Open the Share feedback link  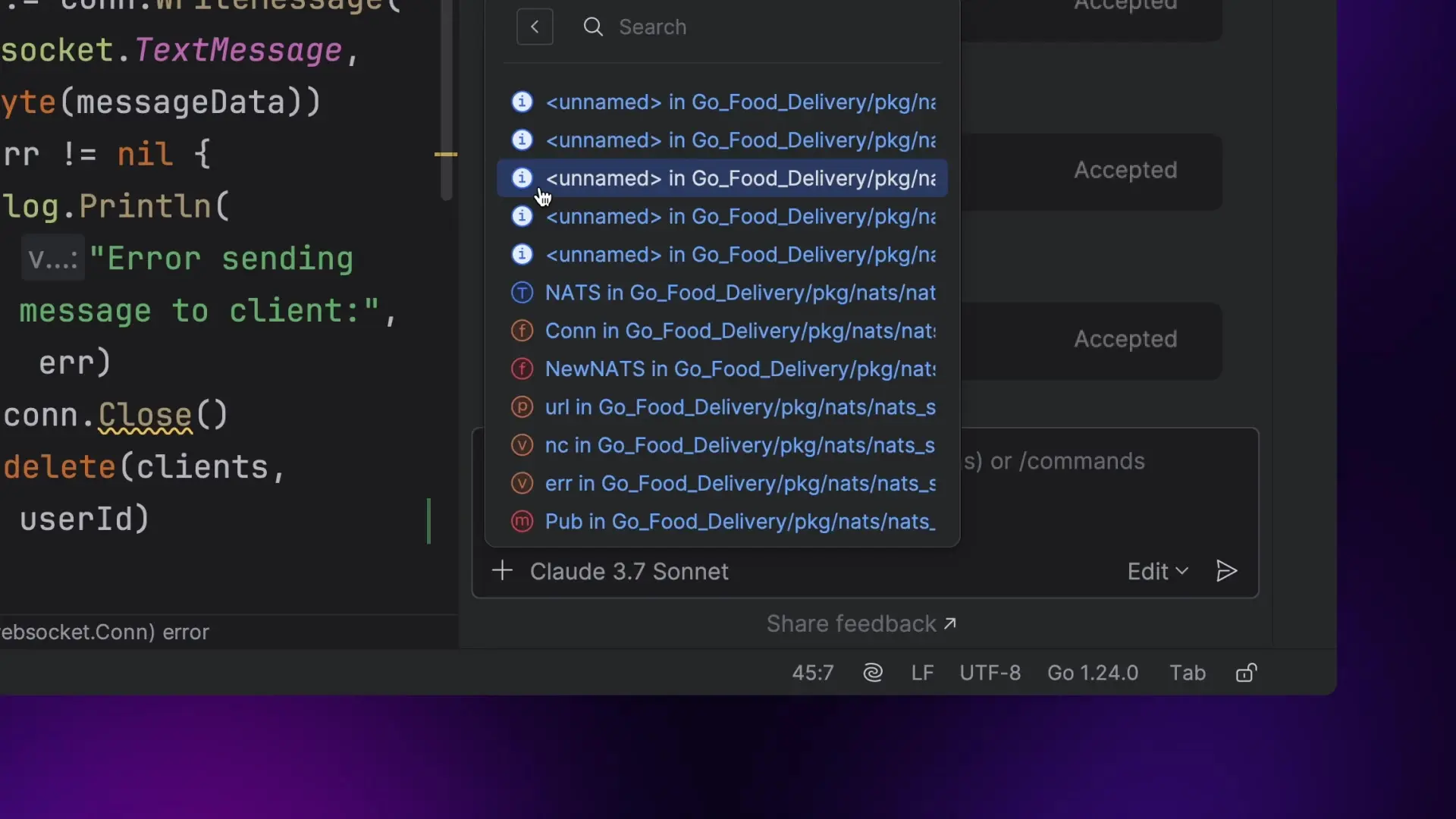coord(861,623)
